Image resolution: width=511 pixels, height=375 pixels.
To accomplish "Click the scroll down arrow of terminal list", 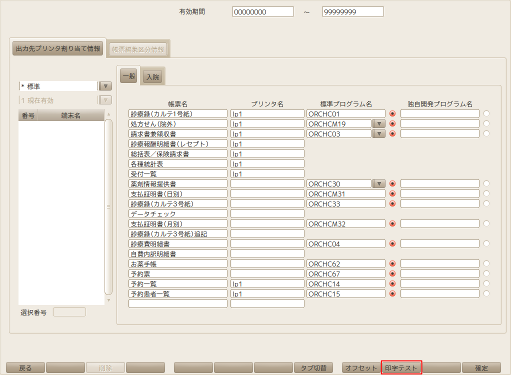I will tap(108, 300).
